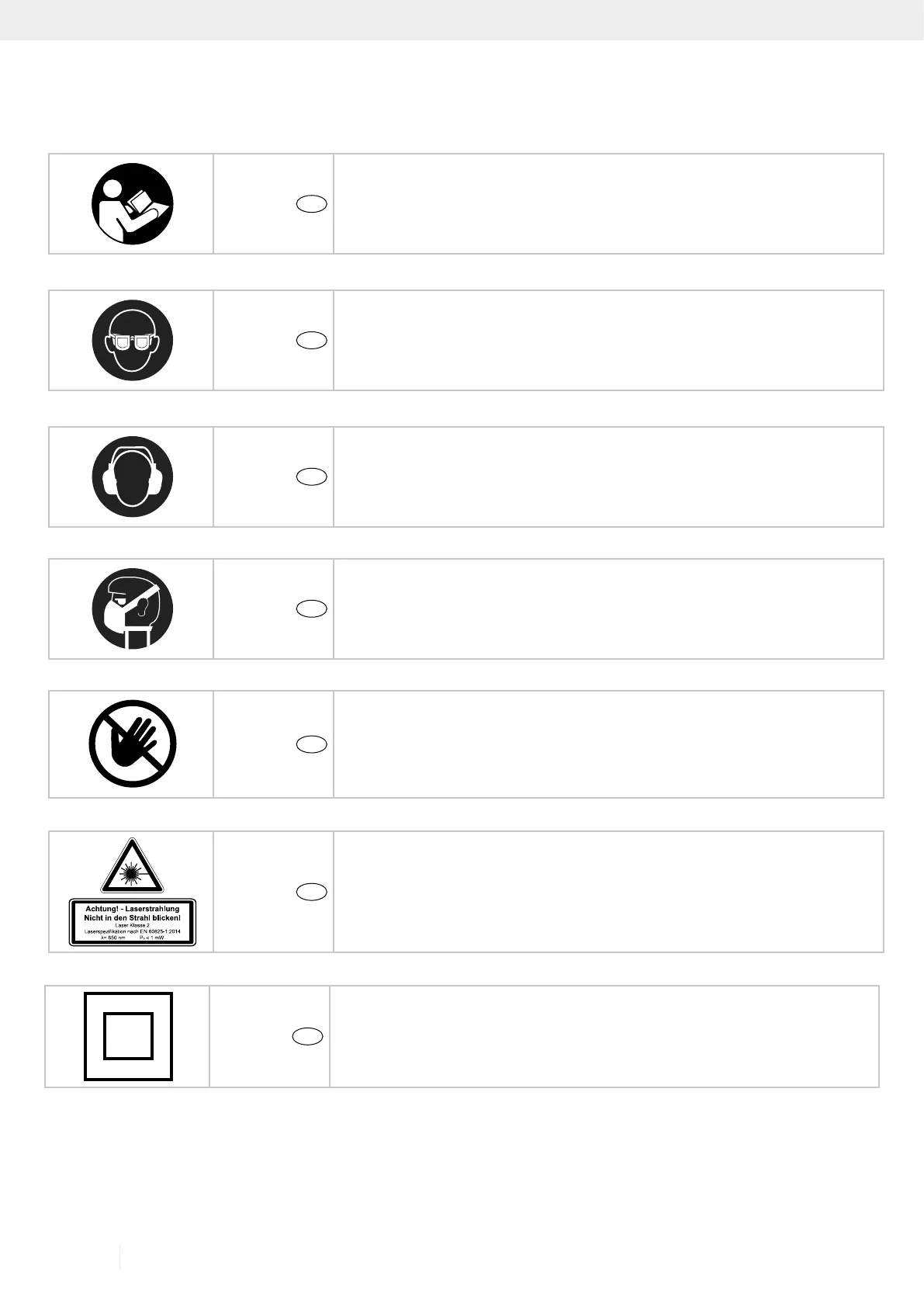The width and height of the screenshot is (924, 1307).
Task: Click the empty description box beside the goggles row
Action: point(608,340)
